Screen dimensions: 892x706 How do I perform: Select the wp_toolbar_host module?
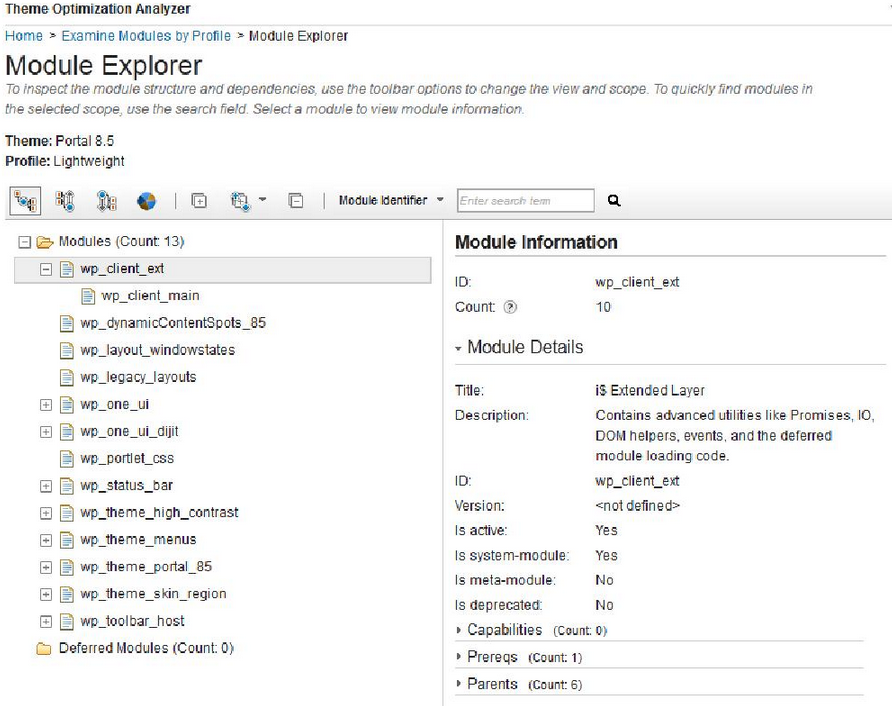click(x=133, y=621)
